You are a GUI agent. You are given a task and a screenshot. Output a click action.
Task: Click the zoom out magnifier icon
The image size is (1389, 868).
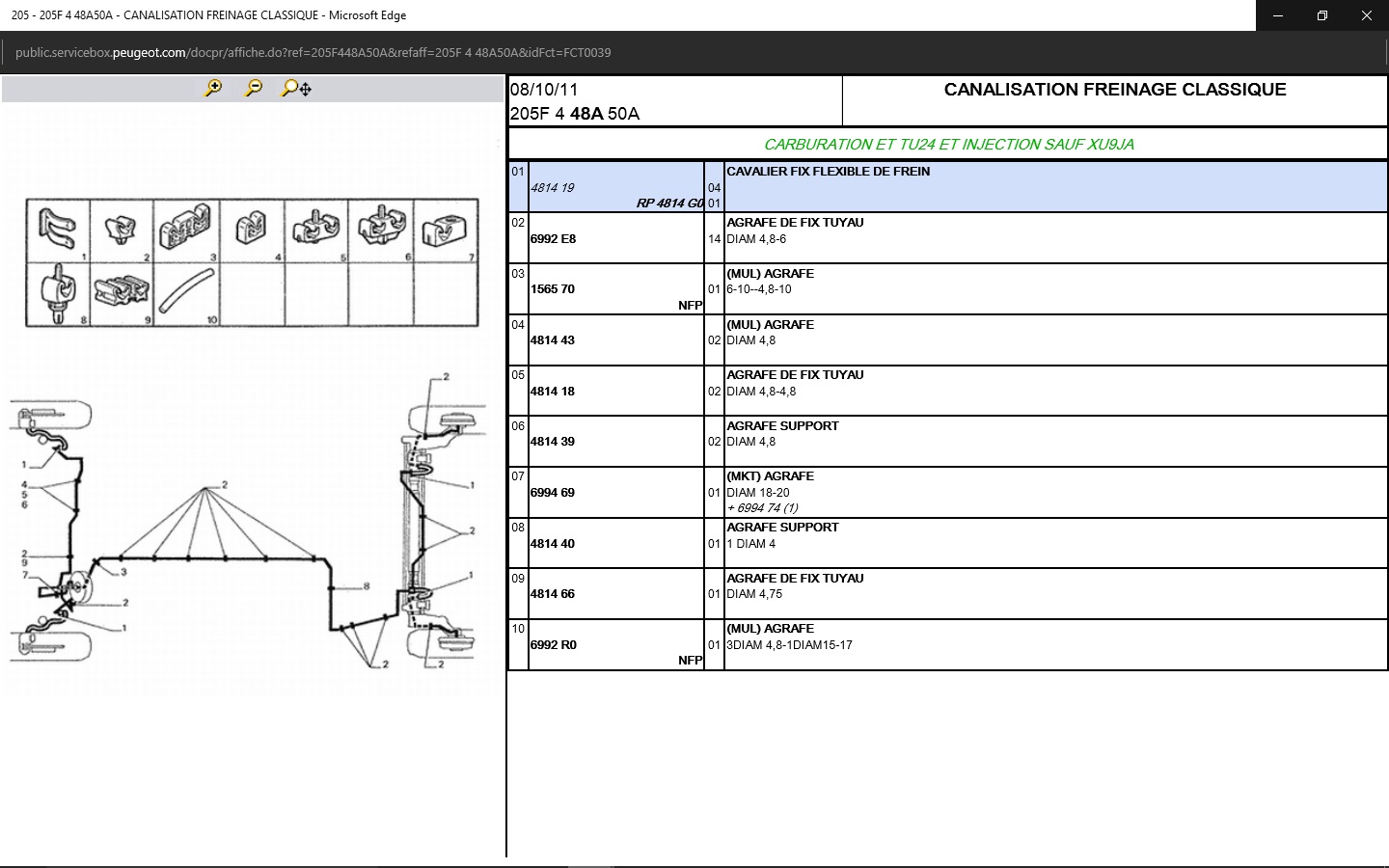tap(254, 89)
